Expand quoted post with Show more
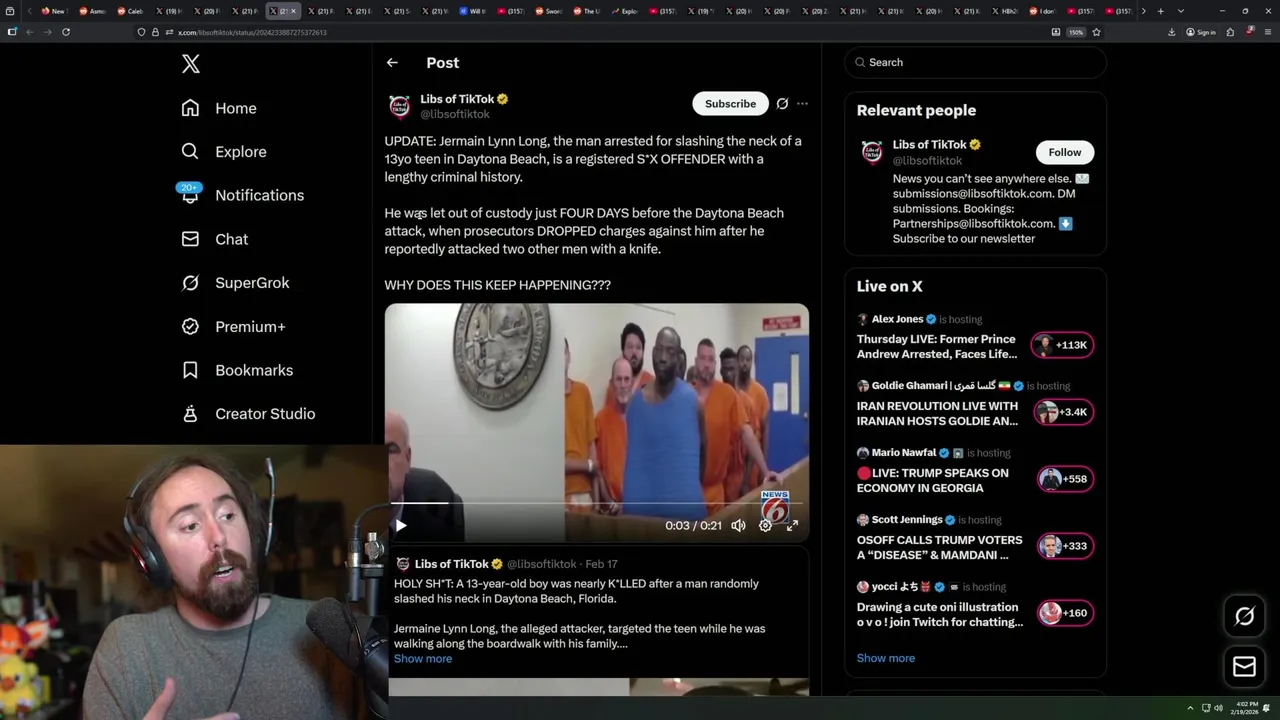This screenshot has height=720, width=1280. [423, 659]
